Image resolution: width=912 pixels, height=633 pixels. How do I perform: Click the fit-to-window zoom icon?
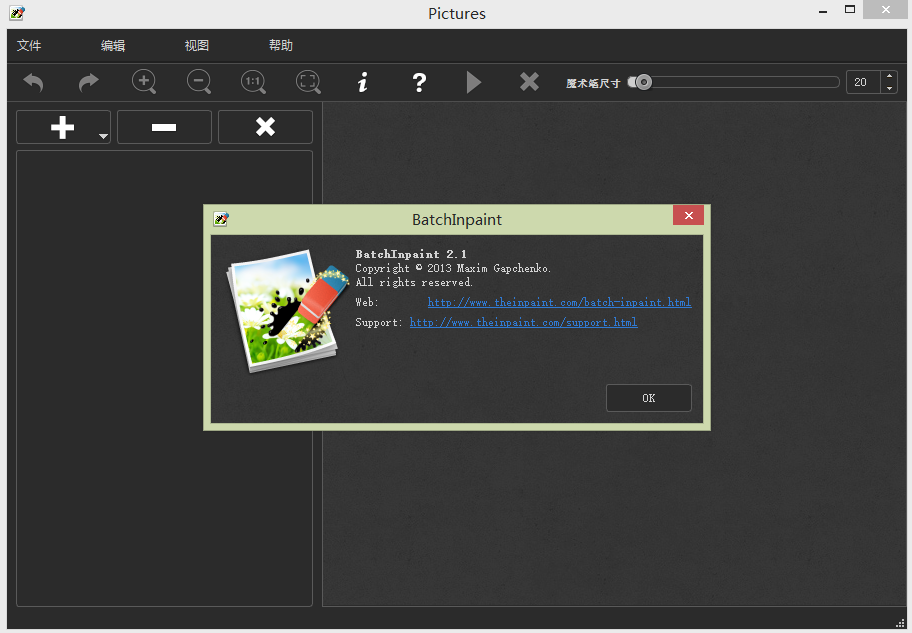point(308,82)
